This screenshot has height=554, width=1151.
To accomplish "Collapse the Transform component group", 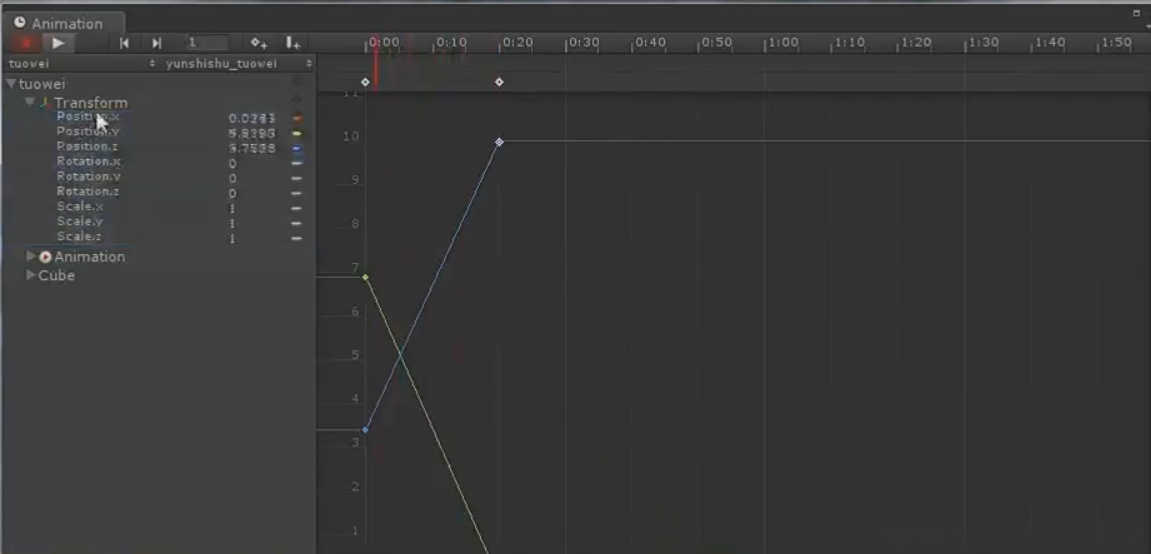I will point(29,102).
